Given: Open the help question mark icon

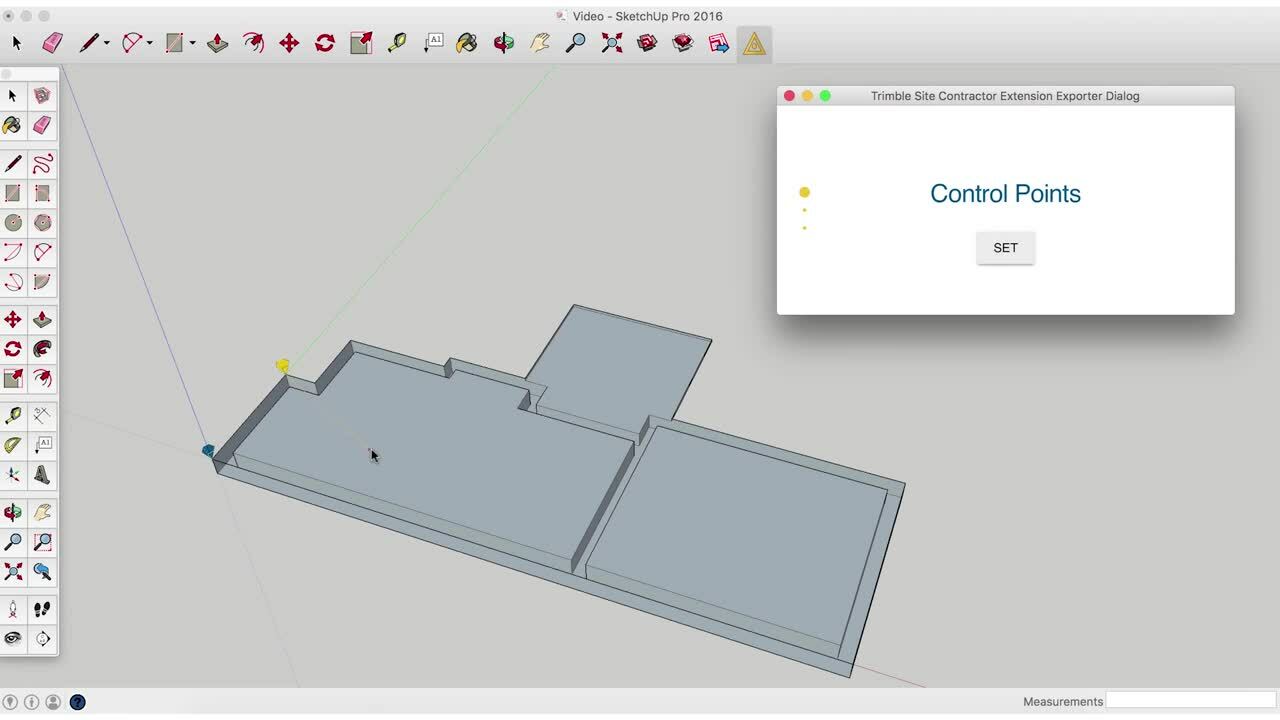Looking at the screenshot, I should [77, 702].
